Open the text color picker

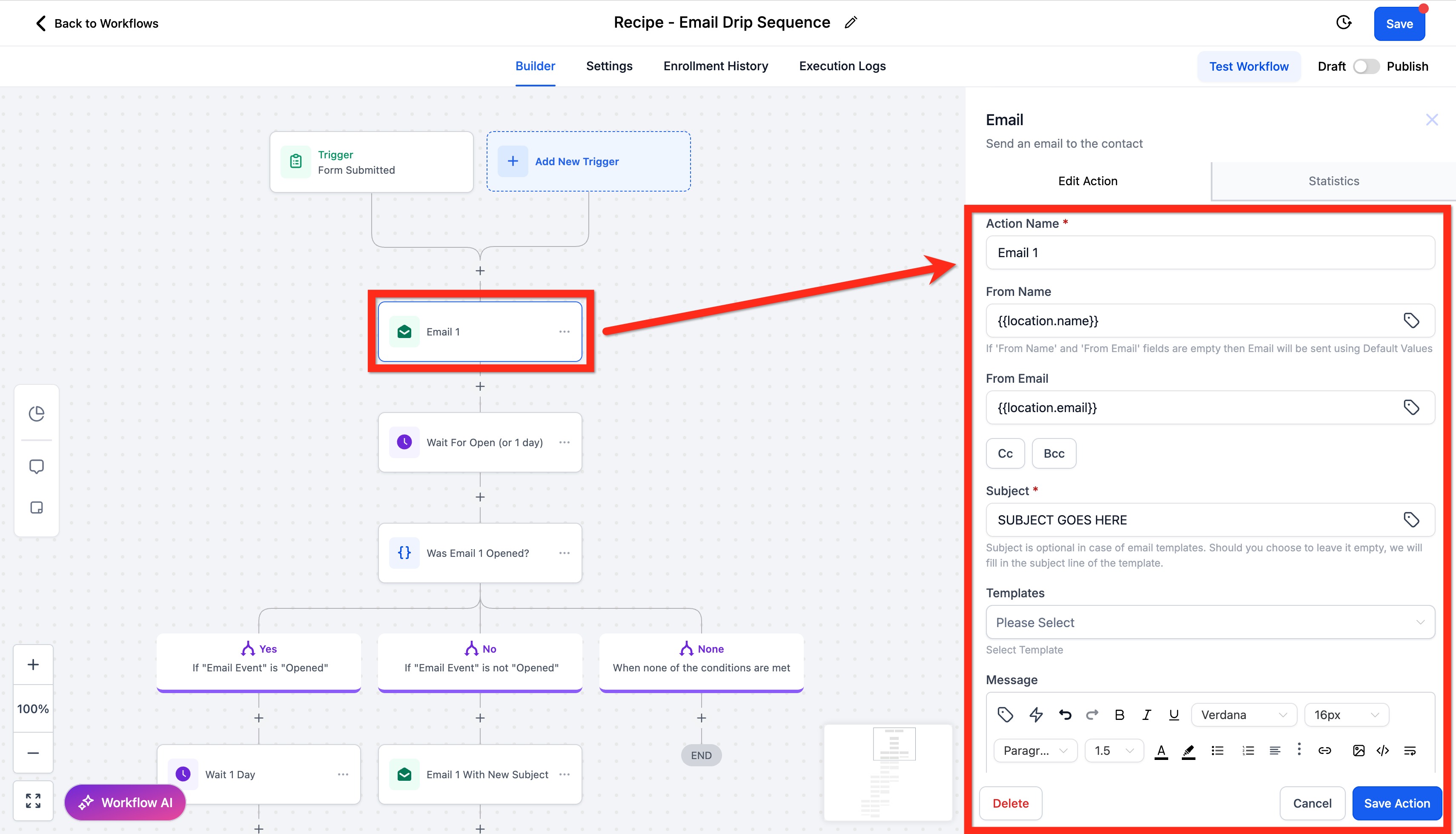point(1161,751)
